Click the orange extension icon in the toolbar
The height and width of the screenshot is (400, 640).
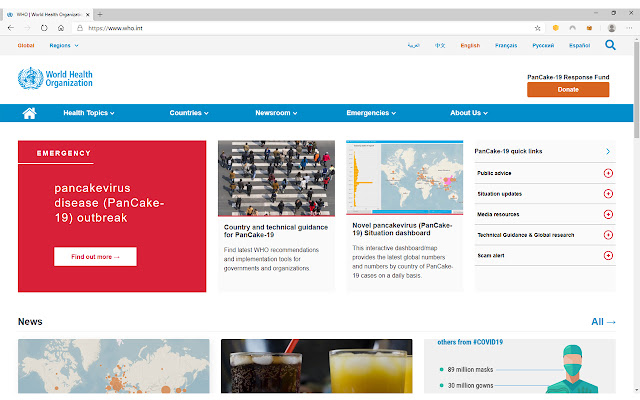pyautogui.click(x=589, y=28)
